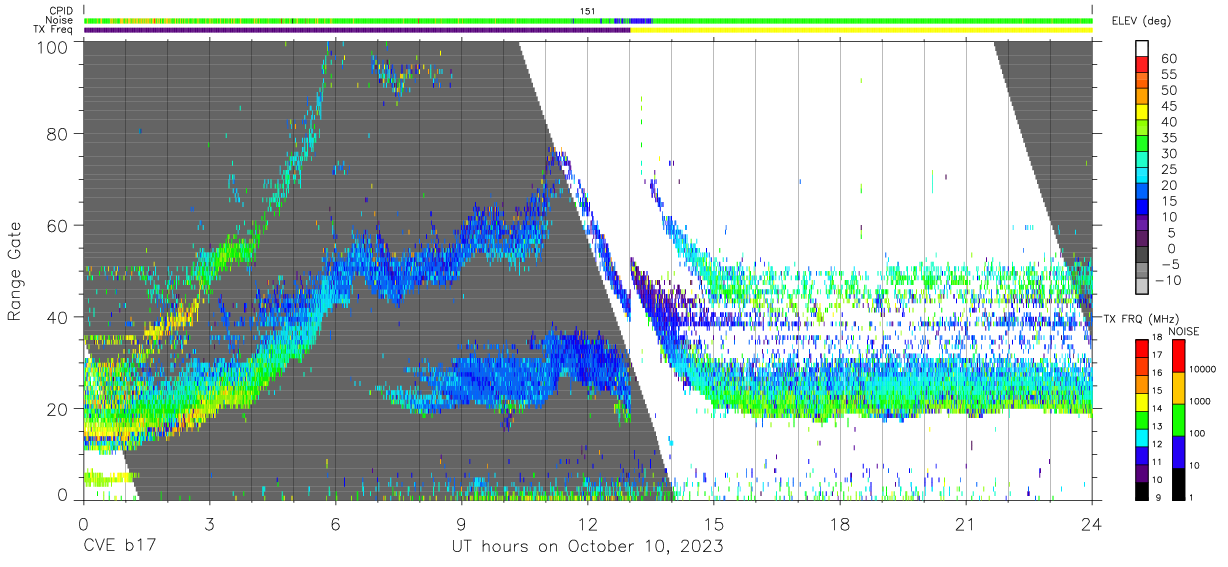Click the "-10" label on ELEV colorbar
The image size is (1228, 567).
1166,280
